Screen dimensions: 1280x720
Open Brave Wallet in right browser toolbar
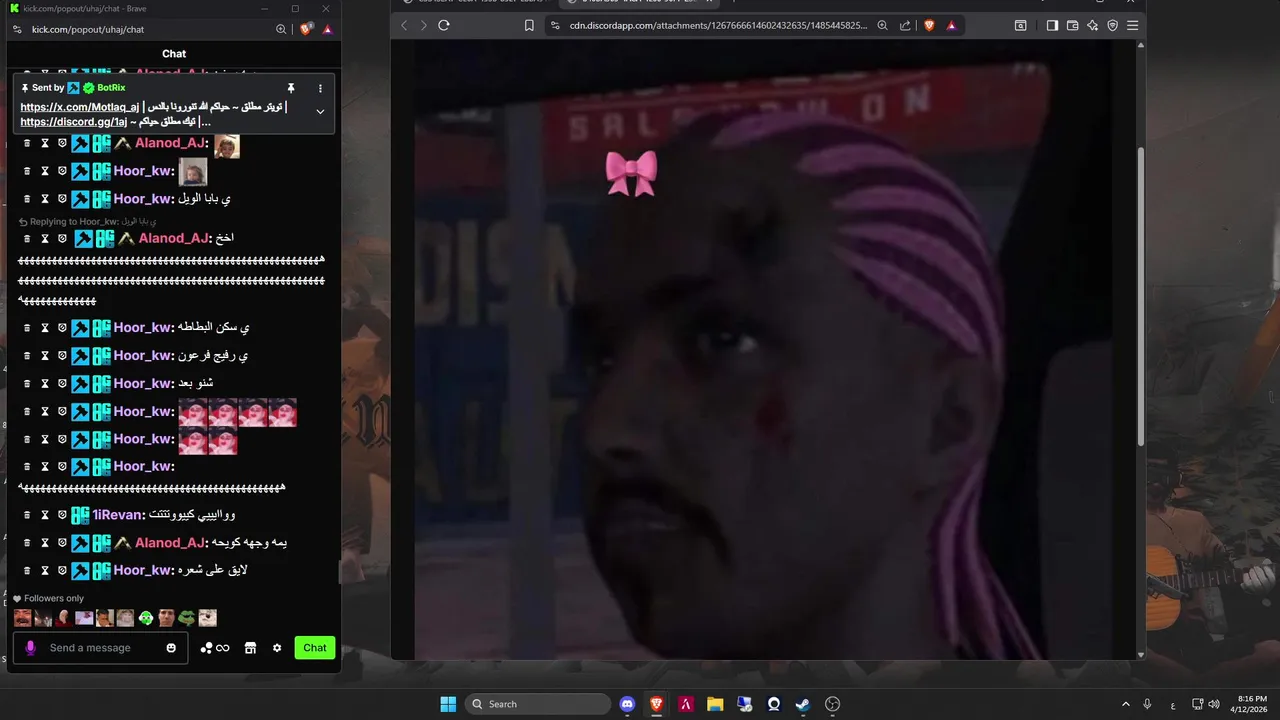1072,25
